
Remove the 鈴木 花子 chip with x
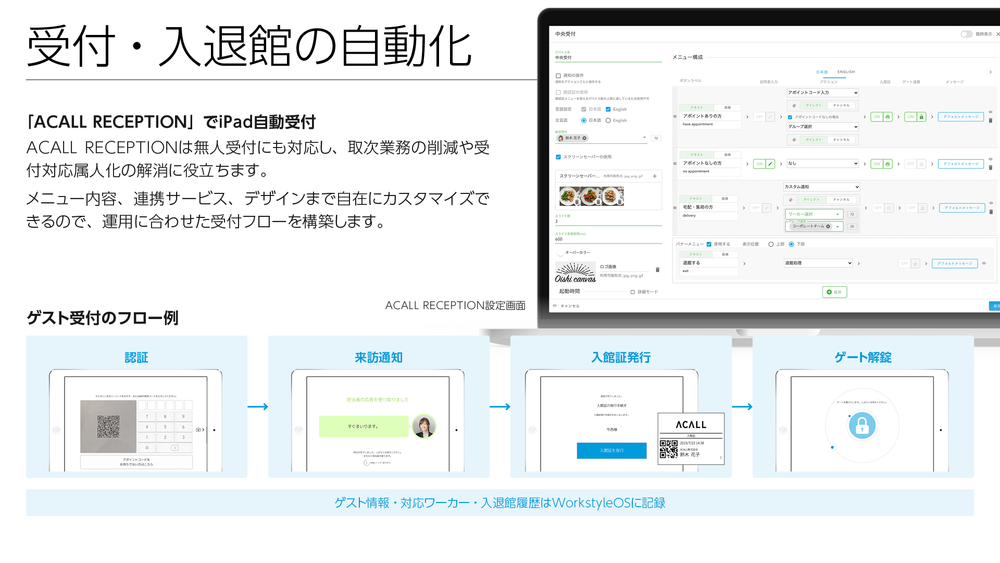click(584, 138)
